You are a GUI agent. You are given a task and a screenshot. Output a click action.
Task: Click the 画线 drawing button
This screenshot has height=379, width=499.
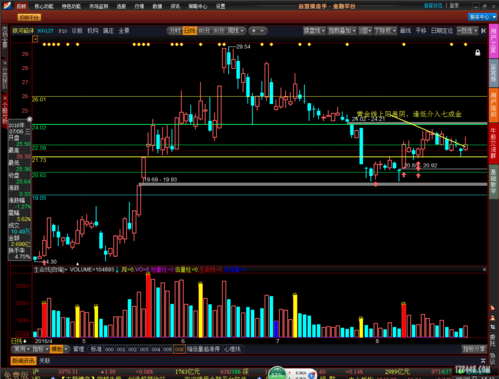tap(405, 31)
